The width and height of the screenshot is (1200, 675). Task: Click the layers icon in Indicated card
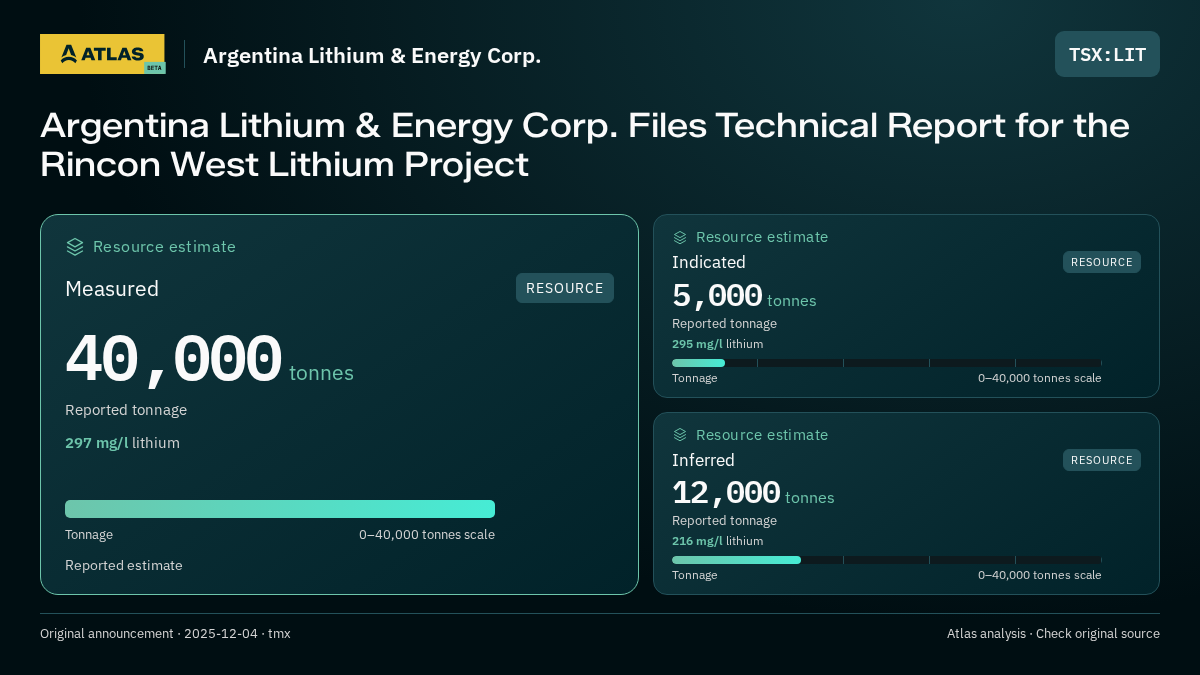click(x=680, y=237)
